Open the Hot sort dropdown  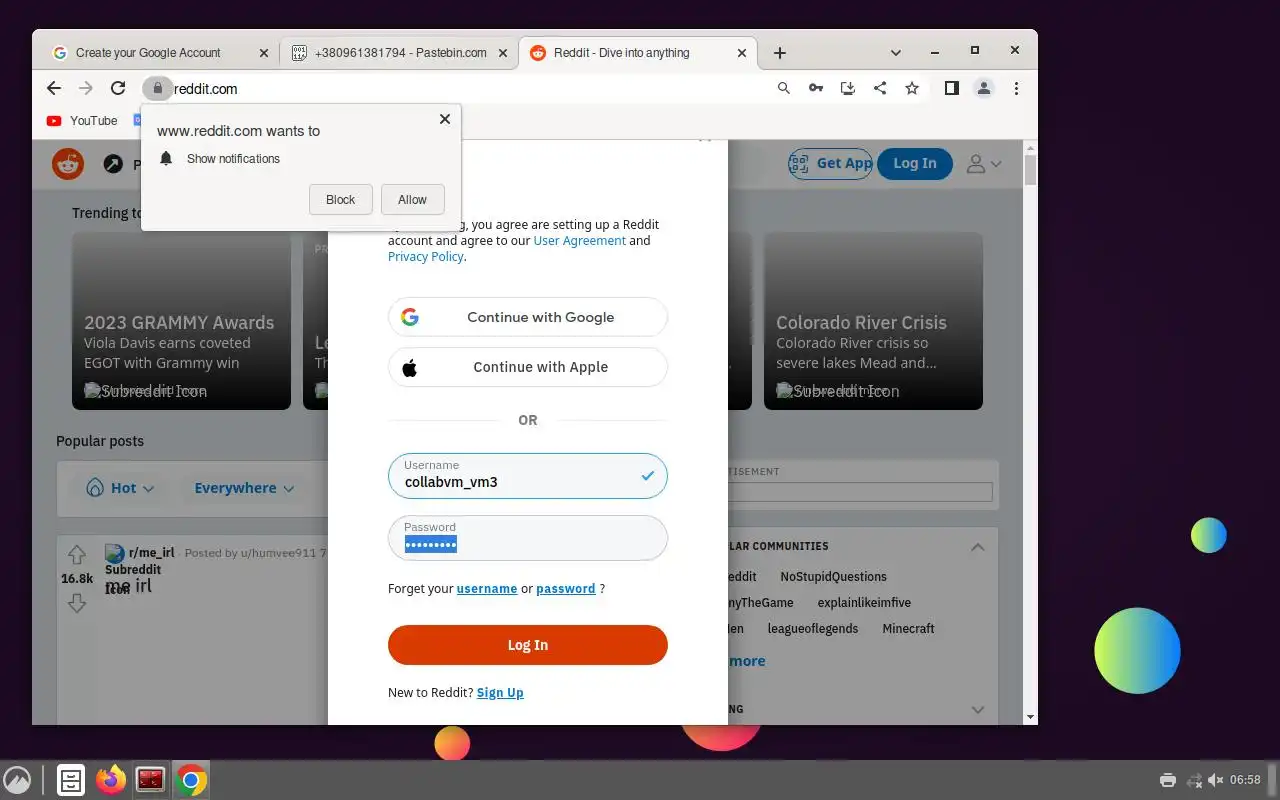click(x=120, y=488)
